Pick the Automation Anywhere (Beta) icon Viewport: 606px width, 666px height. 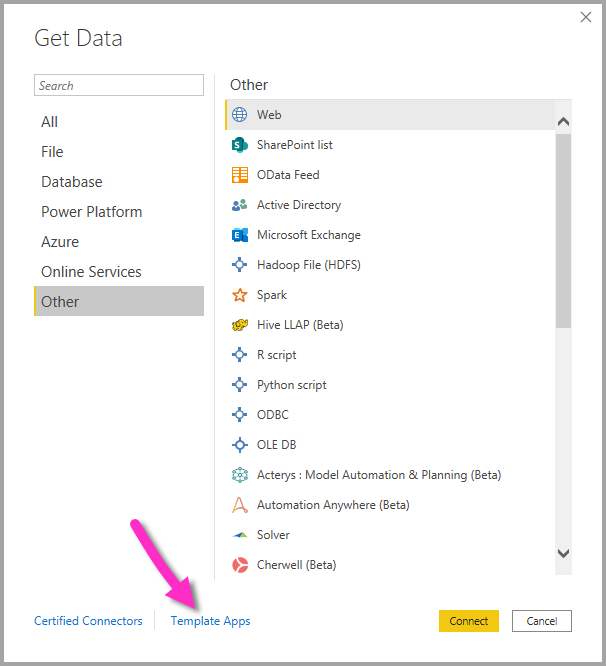point(240,505)
